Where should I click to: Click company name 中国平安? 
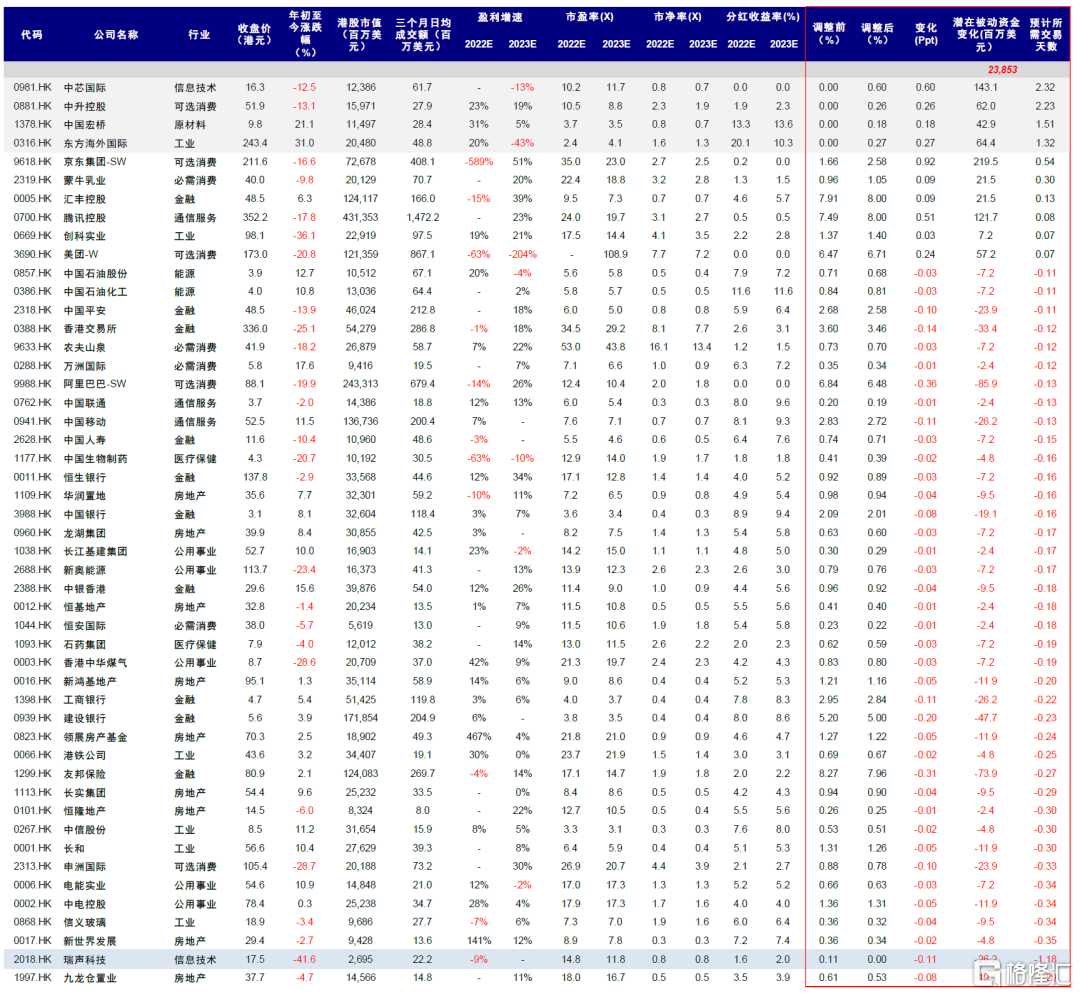(x=85, y=311)
